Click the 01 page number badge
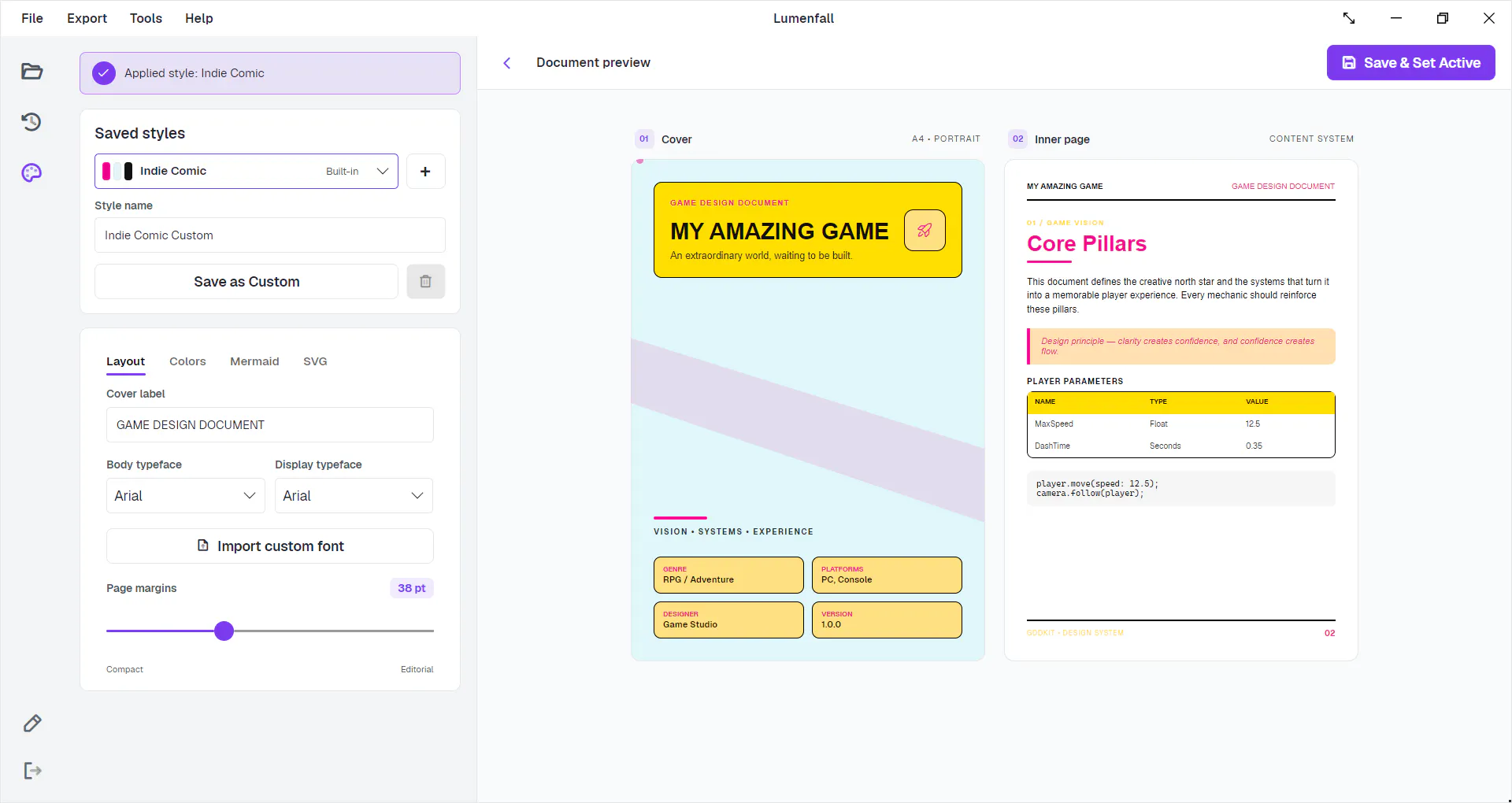The height and width of the screenshot is (803, 1512). click(x=644, y=139)
